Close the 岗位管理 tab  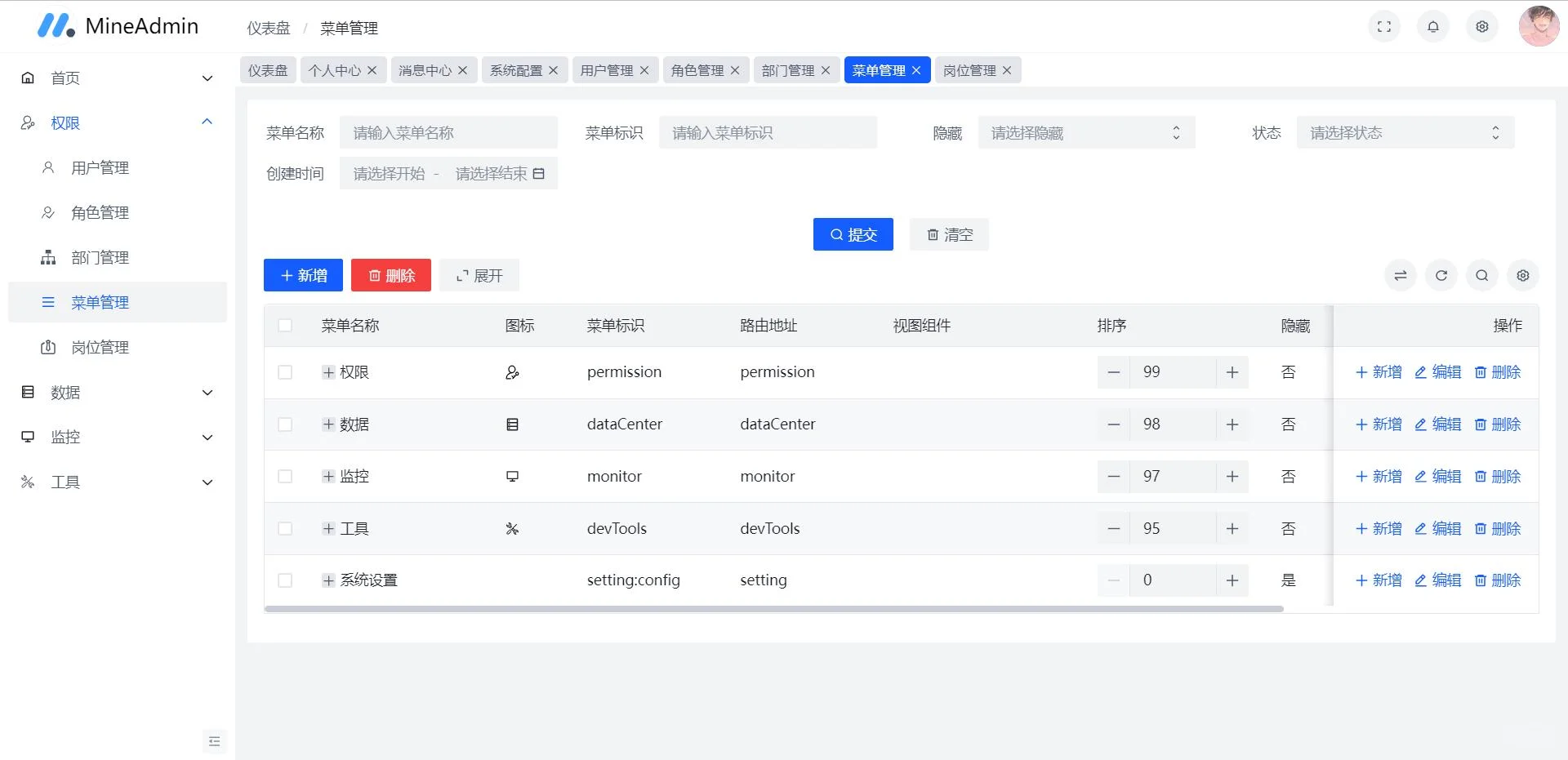pyautogui.click(x=1007, y=70)
